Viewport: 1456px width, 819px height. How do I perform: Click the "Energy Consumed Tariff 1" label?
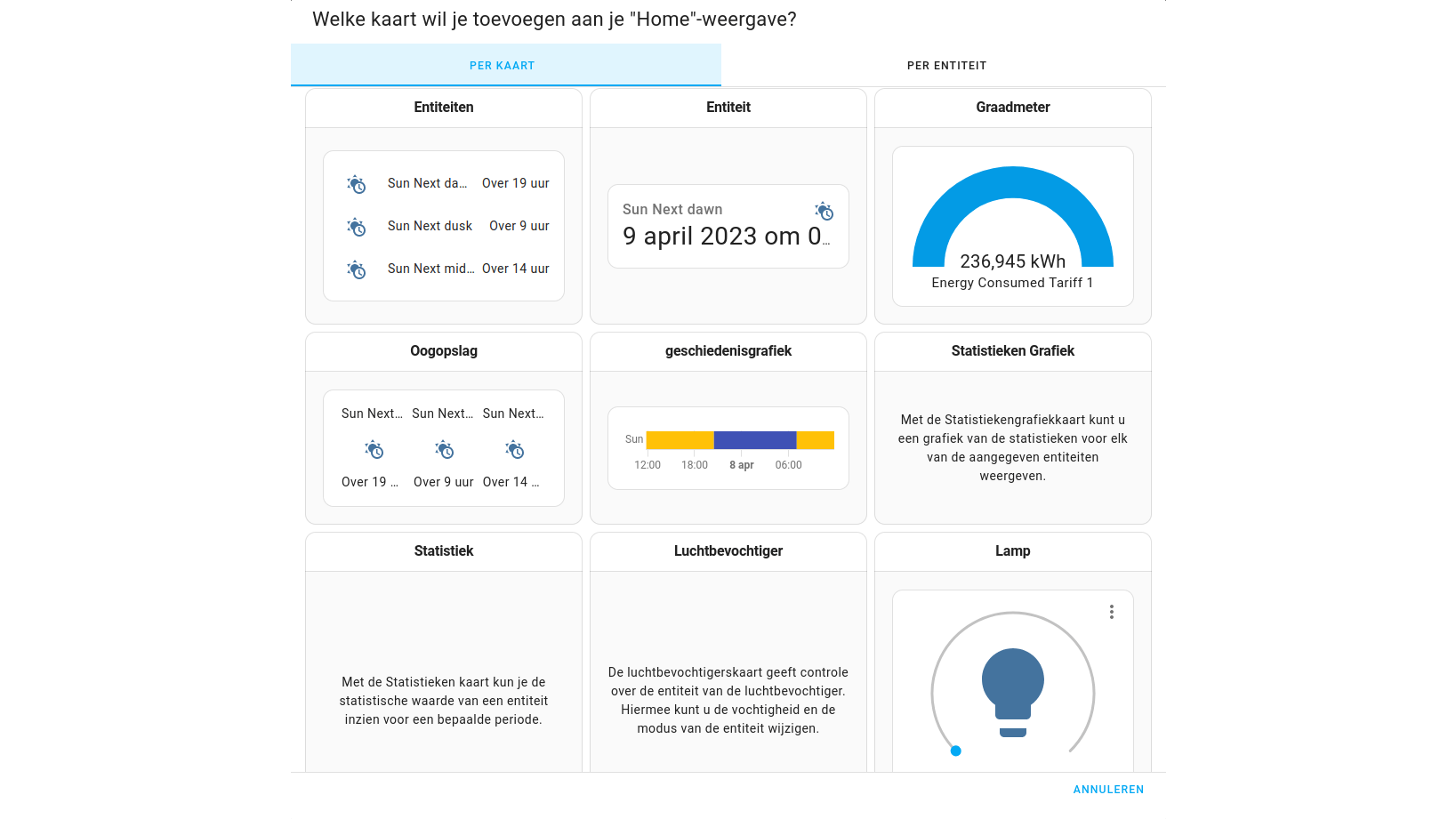1013,283
